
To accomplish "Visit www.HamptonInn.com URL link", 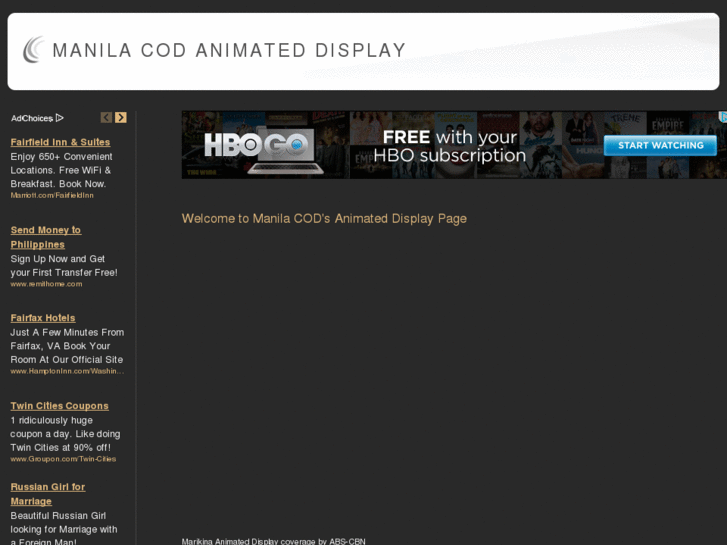I will 67,371.
